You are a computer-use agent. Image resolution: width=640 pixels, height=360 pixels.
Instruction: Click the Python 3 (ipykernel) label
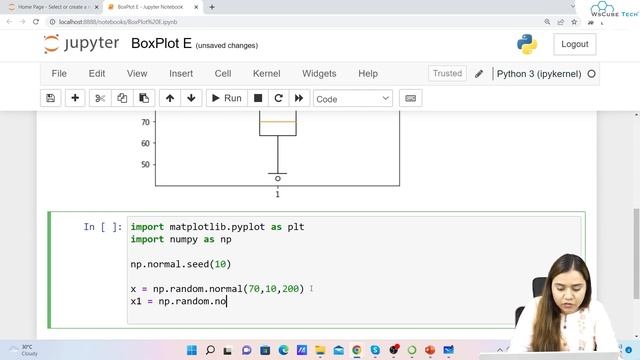coord(539,74)
